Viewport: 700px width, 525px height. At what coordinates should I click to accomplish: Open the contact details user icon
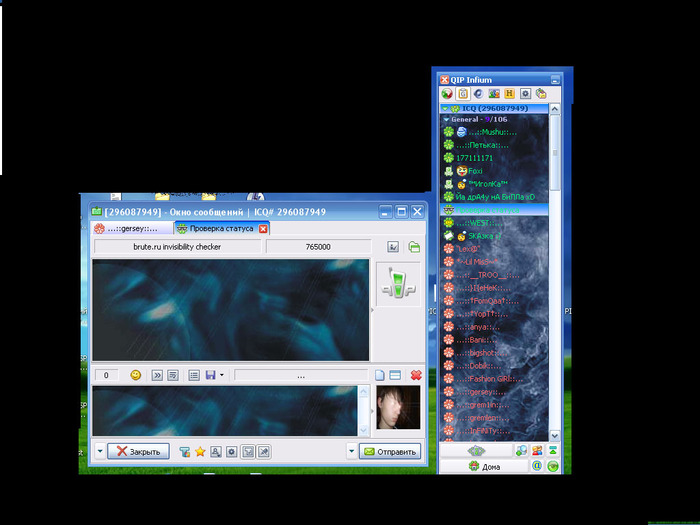(216, 452)
